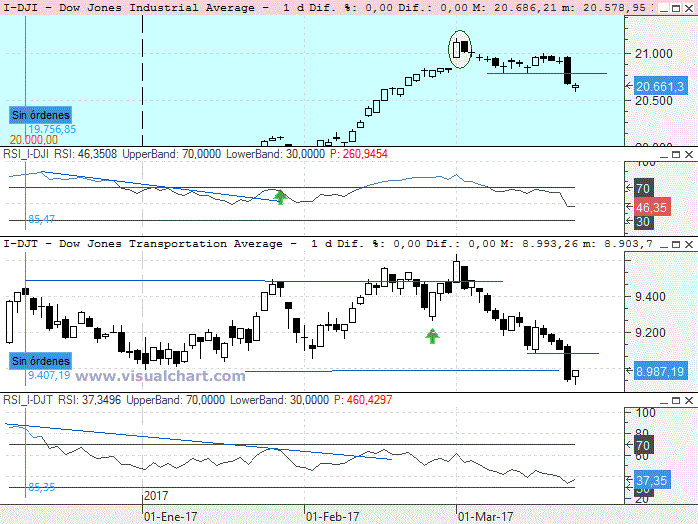Click the 01-Ene-17 date label on time axis
Screen dimensions: 698x524
[x=170, y=517]
